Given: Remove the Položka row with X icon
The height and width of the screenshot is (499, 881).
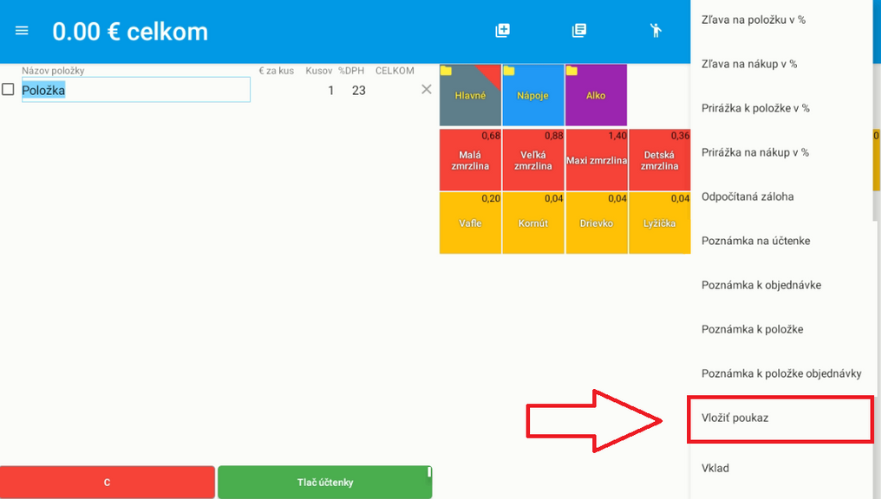Looking at the screenshot, I should click(x=427, y=90).
